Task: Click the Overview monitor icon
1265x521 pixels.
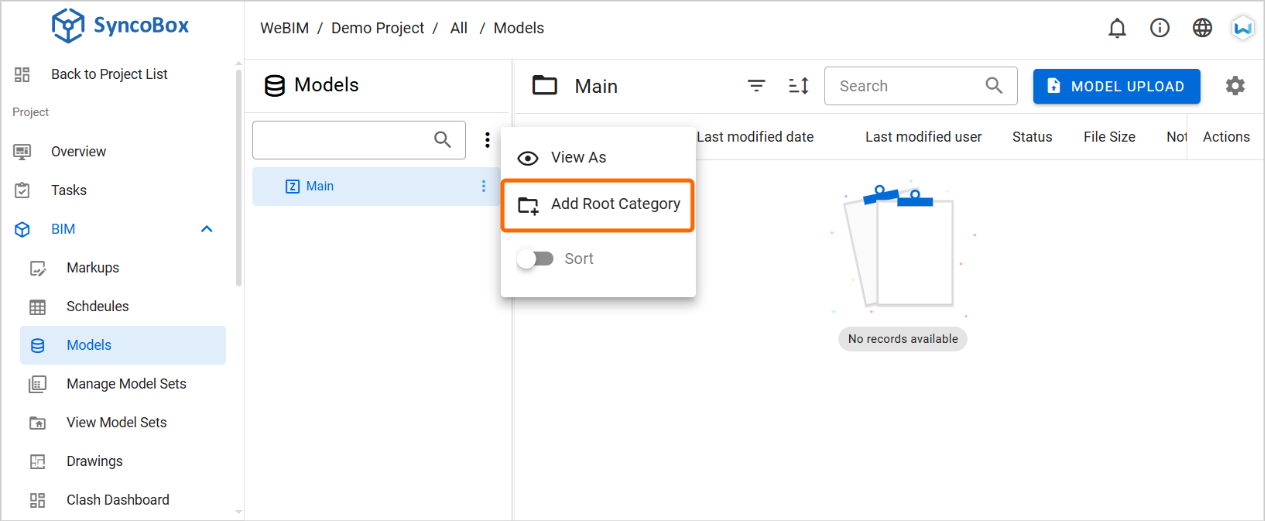Action: (22, 152)
